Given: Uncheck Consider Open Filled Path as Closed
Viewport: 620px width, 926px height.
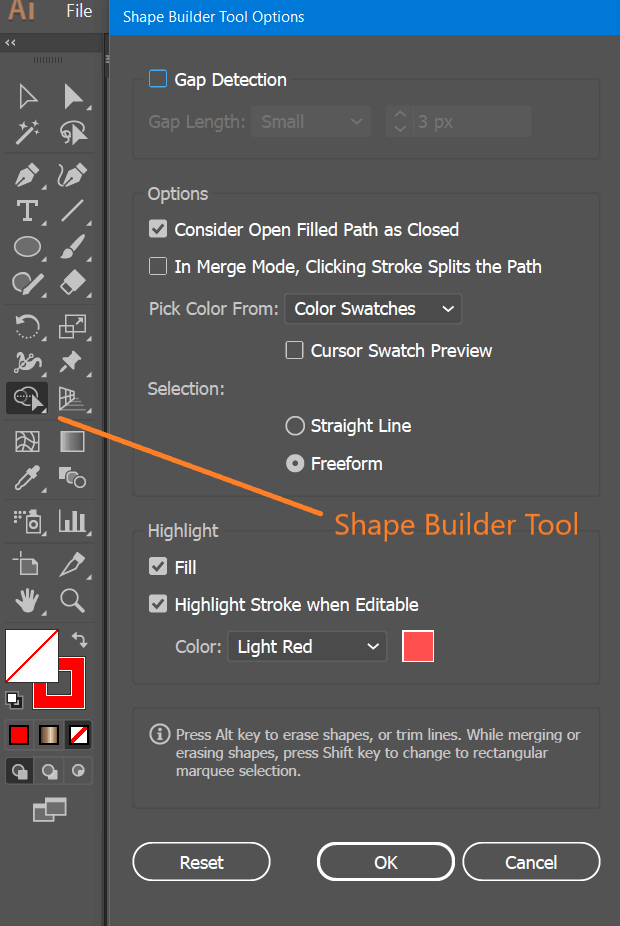Looking at the screenshot, I should [x=158, y=229].
